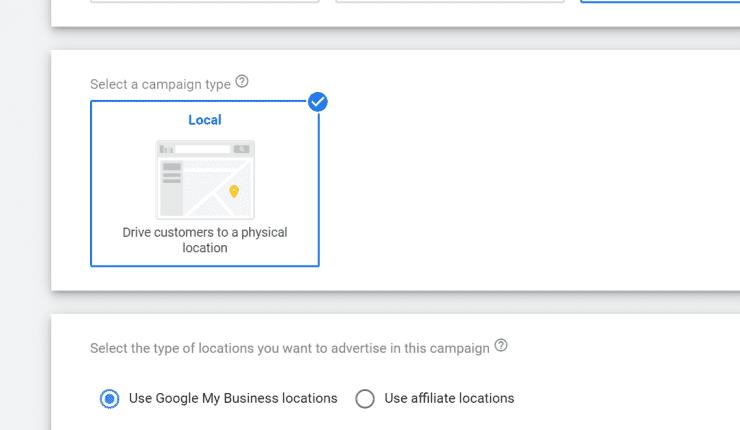Click the "Local" campaign type title
Image resolution: width=740 pixels, height=430 pixels.
click(205, 120)
